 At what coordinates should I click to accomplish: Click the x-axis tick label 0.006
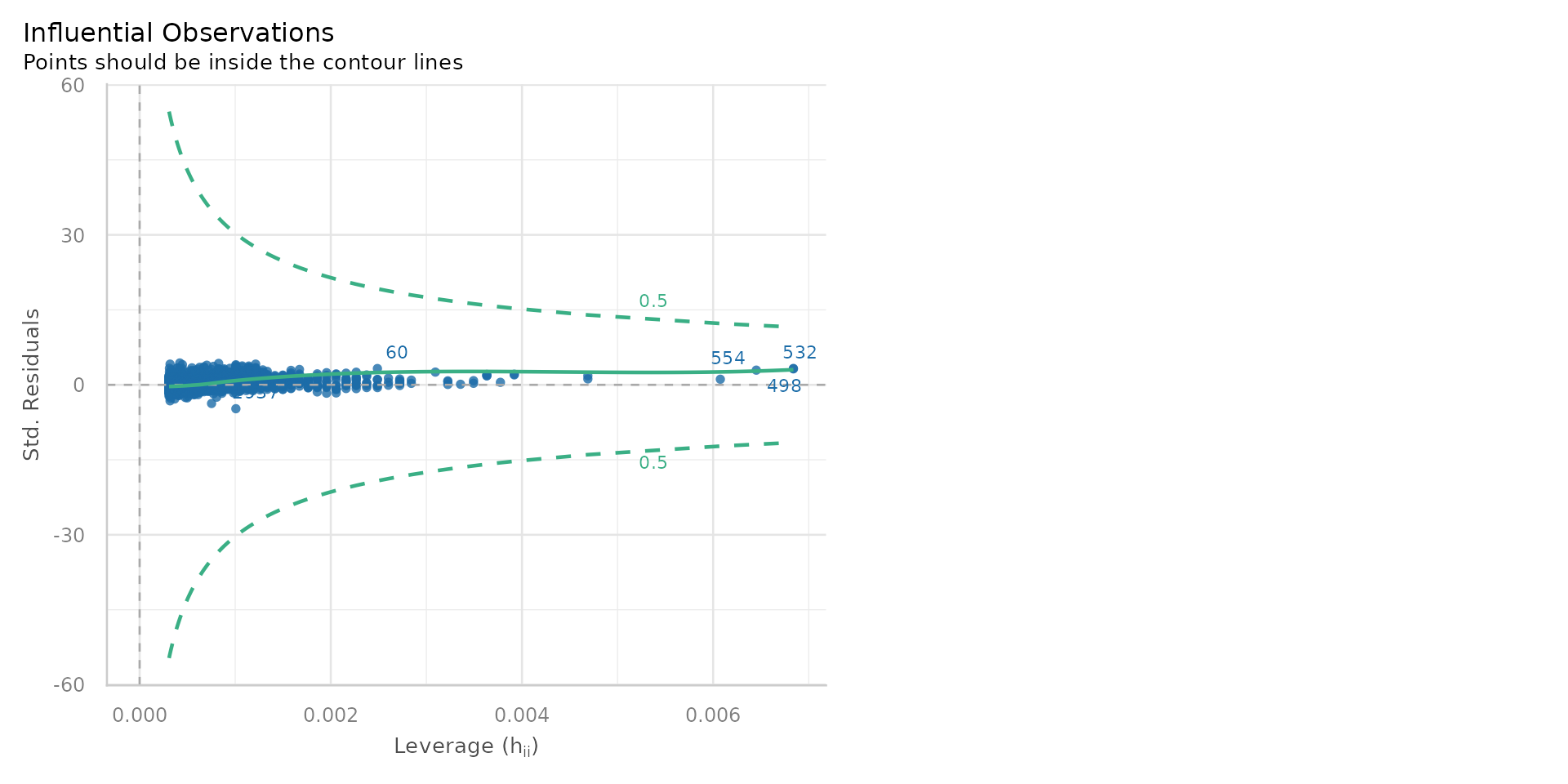click(713, 716)
